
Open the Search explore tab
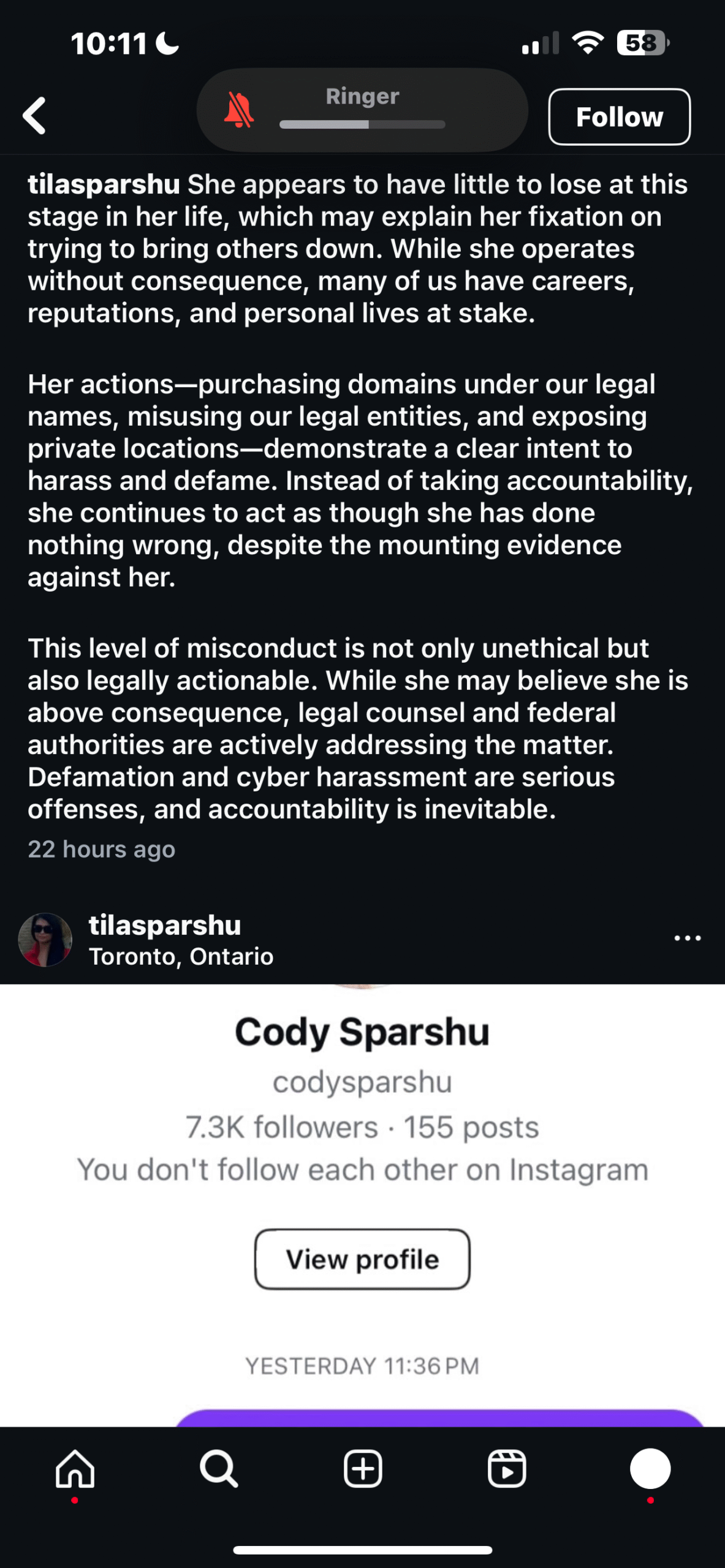click(219, 1468)
